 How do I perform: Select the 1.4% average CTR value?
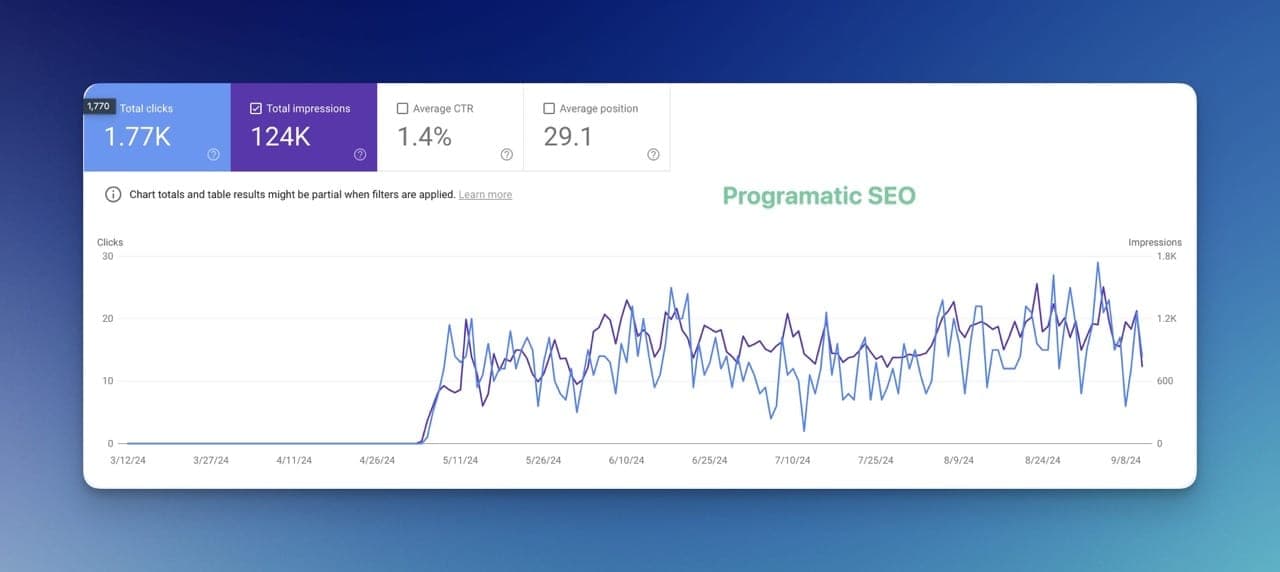pyautogui.click(x=425, y=137)
